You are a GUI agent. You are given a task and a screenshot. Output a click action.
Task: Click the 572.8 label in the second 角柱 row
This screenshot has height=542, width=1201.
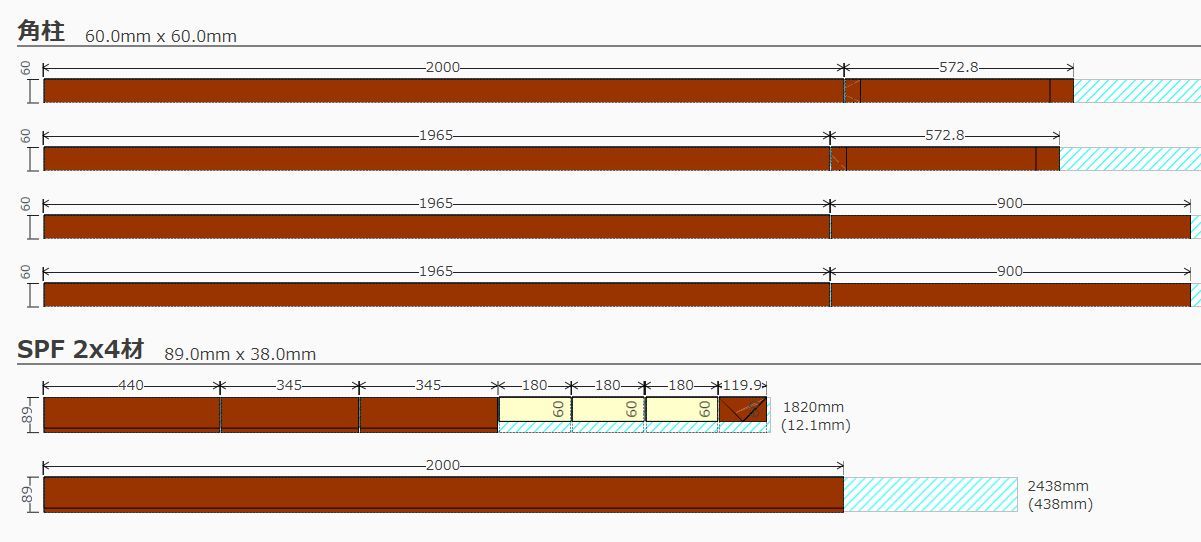coord(945,136)
